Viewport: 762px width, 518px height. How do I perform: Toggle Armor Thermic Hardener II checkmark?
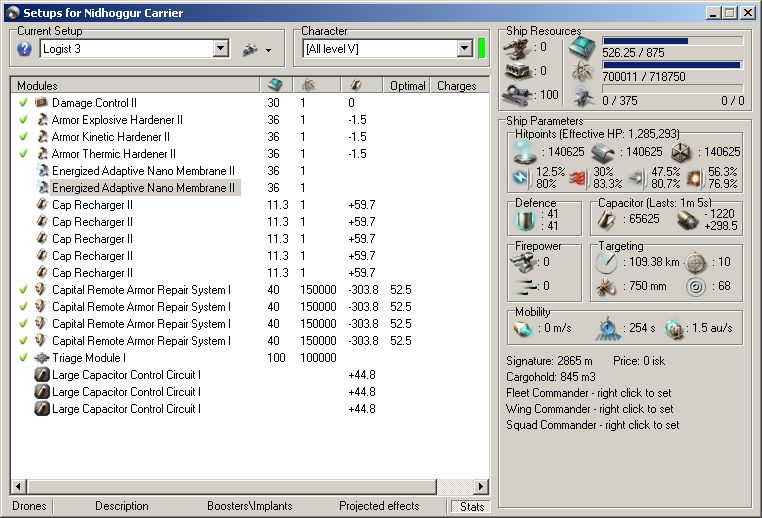coord(23,154)
